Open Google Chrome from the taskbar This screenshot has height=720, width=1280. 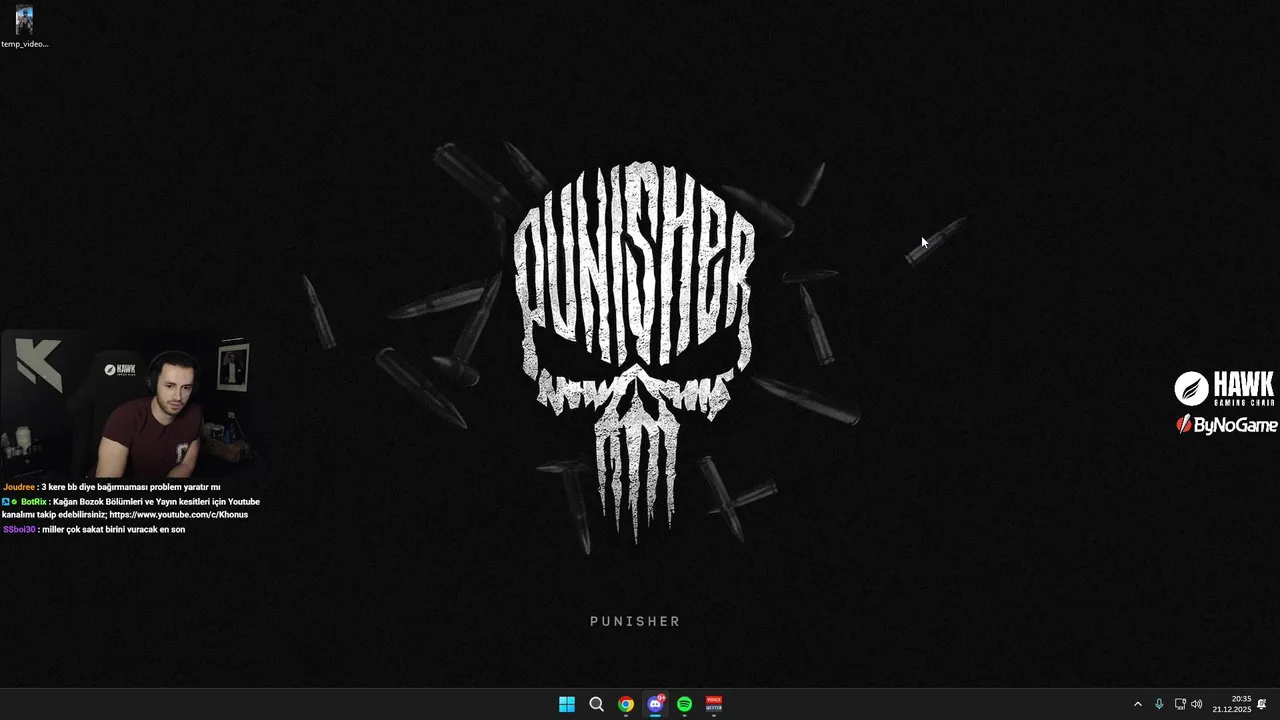coord(626,704)
